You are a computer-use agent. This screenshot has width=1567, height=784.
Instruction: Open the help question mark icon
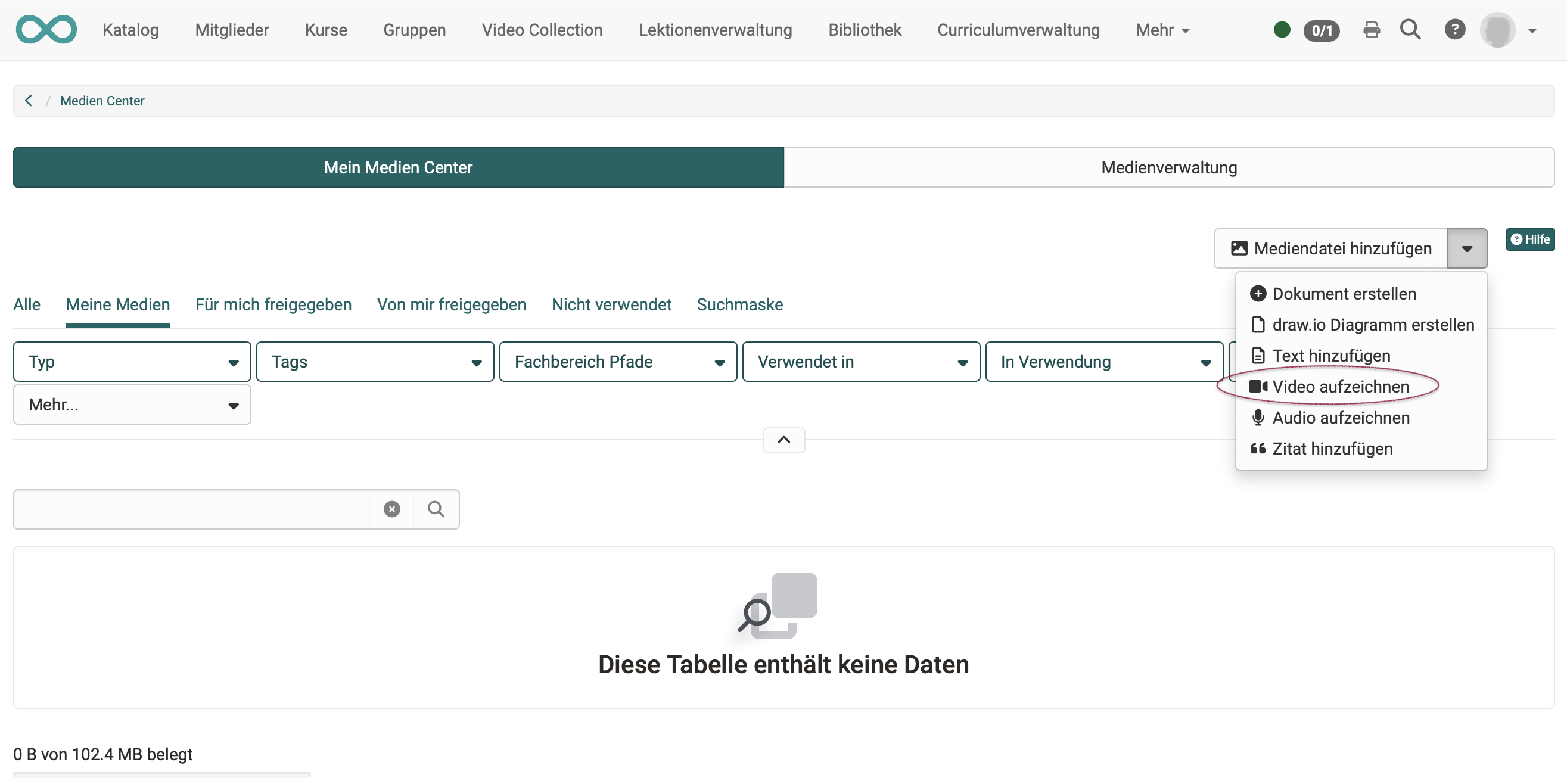1454,30
